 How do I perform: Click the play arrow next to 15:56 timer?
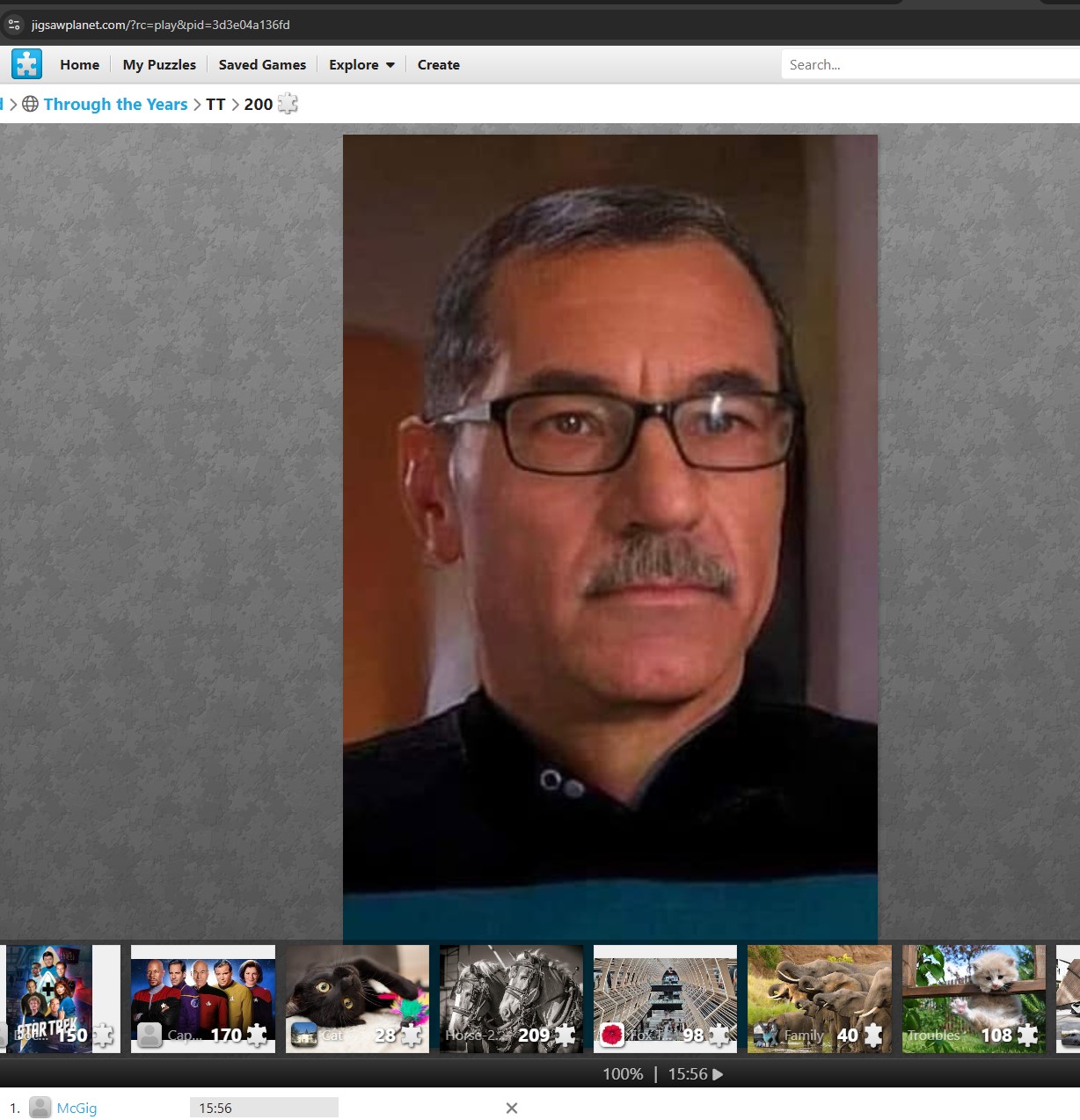718,1074
